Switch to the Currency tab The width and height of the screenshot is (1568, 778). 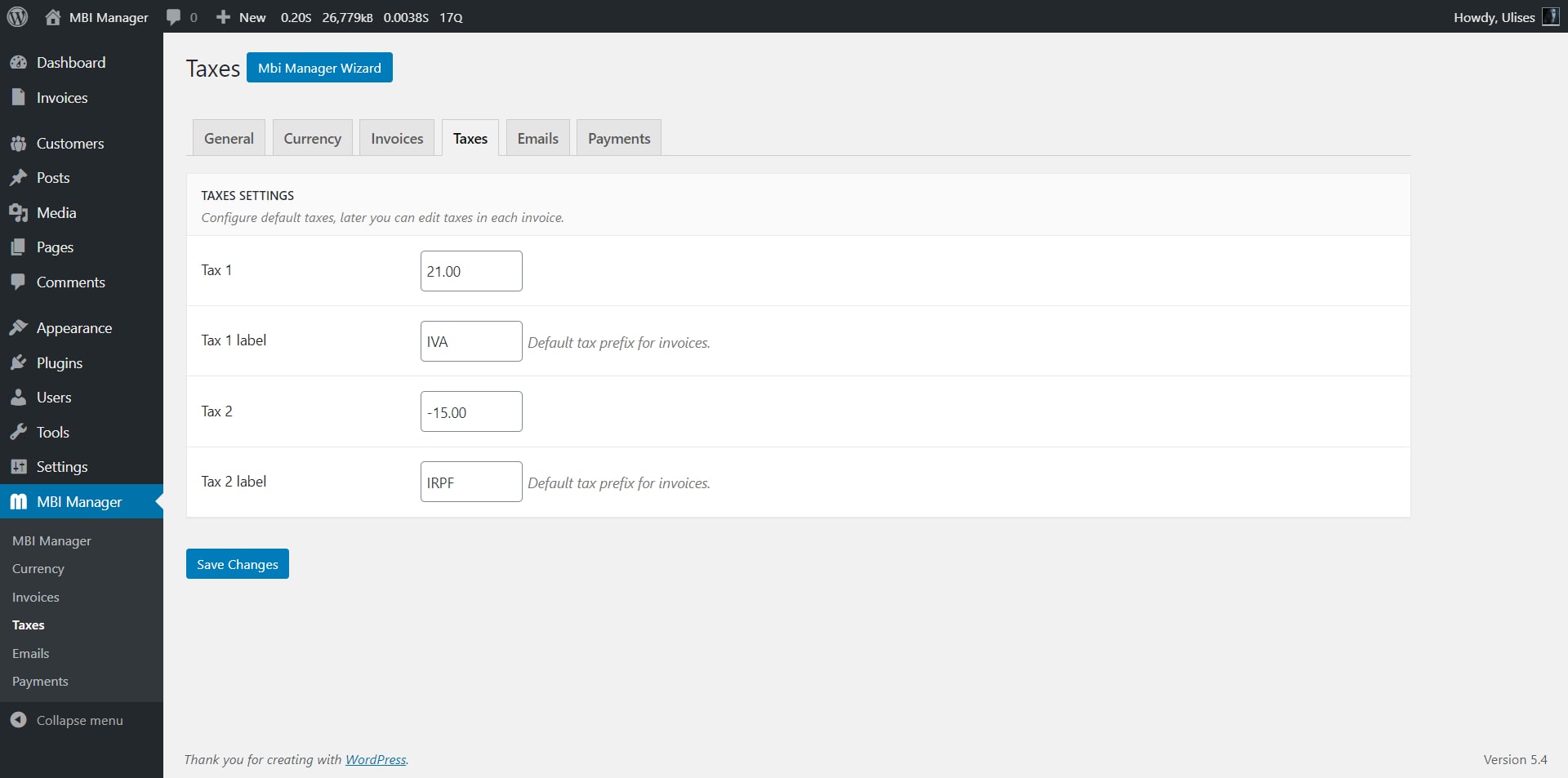coord(312,139)
